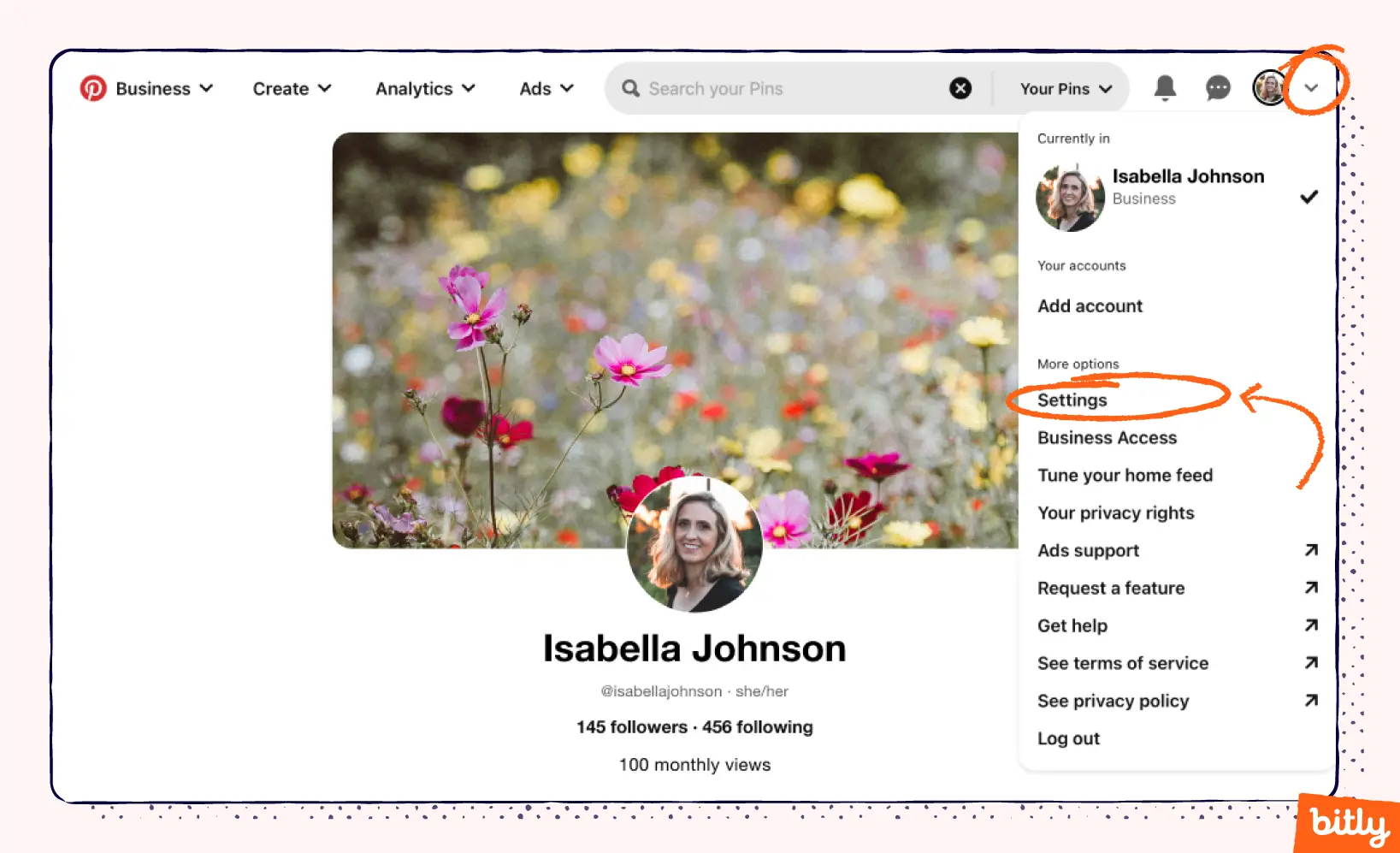Open messages using the chat bubble icon
The width and height of the screenshot is (1400, 853).
coord(1217,87)
